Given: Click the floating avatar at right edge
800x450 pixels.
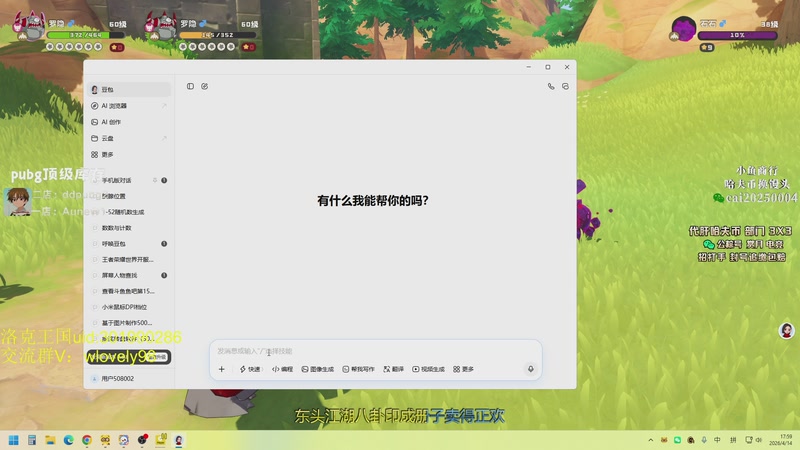Looking at the screenshot, I should pos(787,331).
